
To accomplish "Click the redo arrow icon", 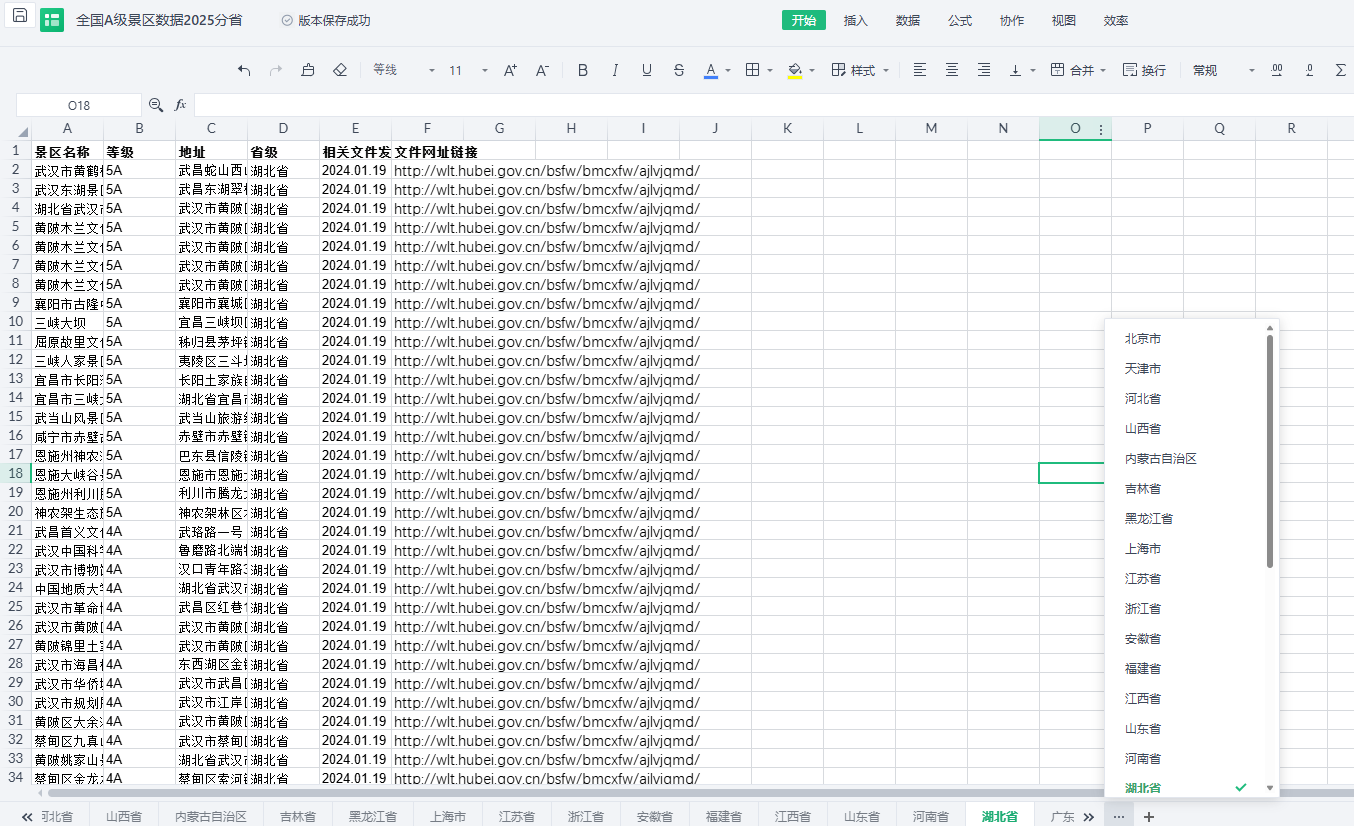I will point(276,70).
